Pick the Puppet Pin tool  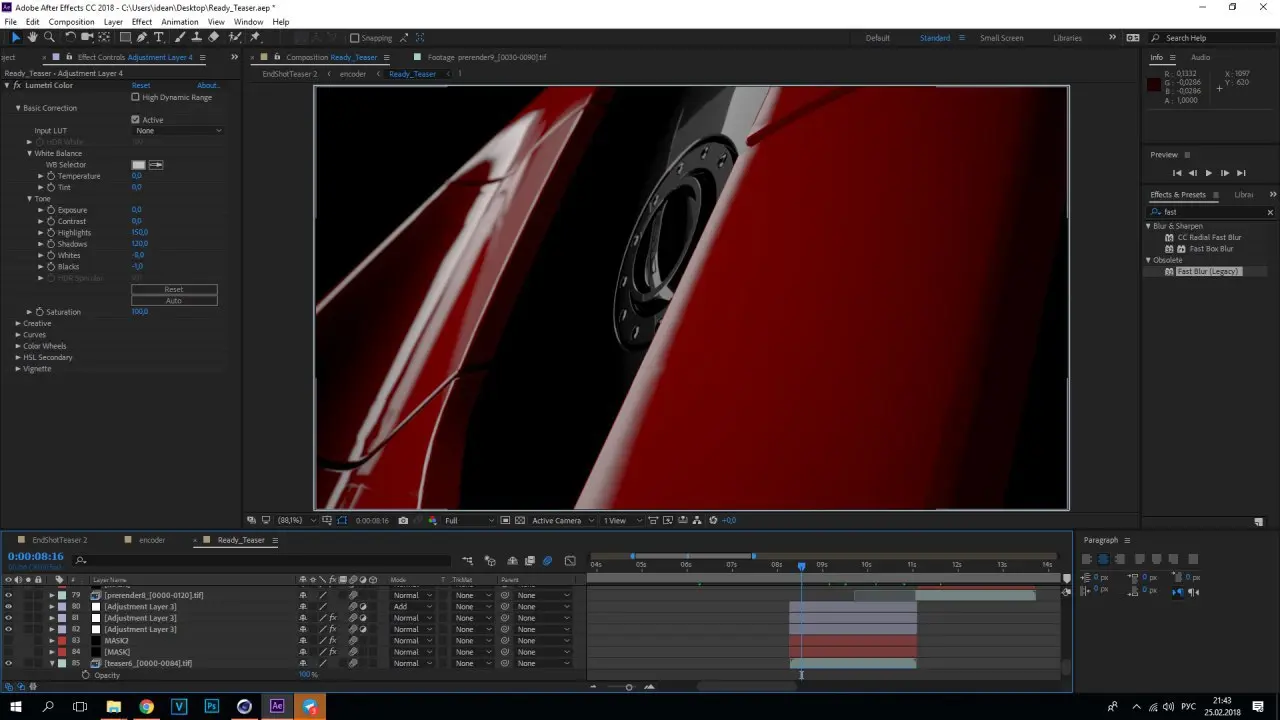(256, 37)
